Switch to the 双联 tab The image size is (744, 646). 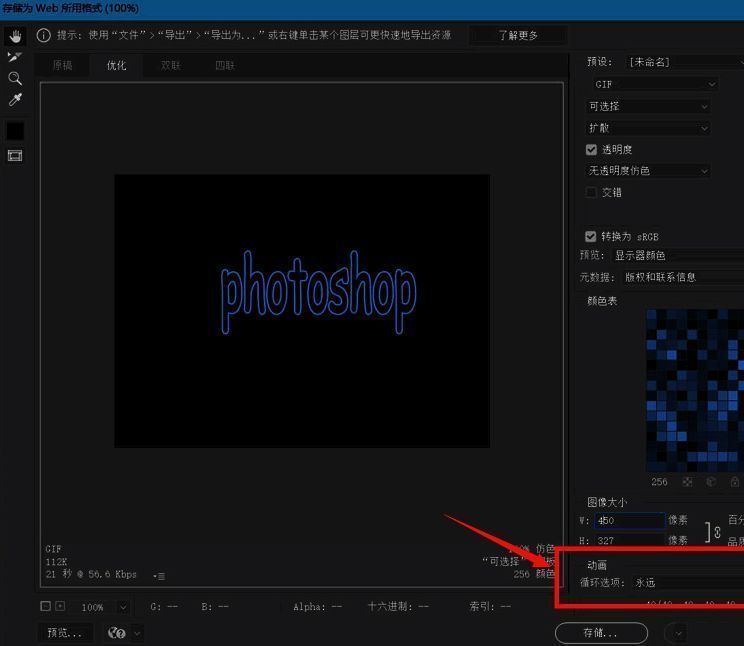click(x=170, y=66)
